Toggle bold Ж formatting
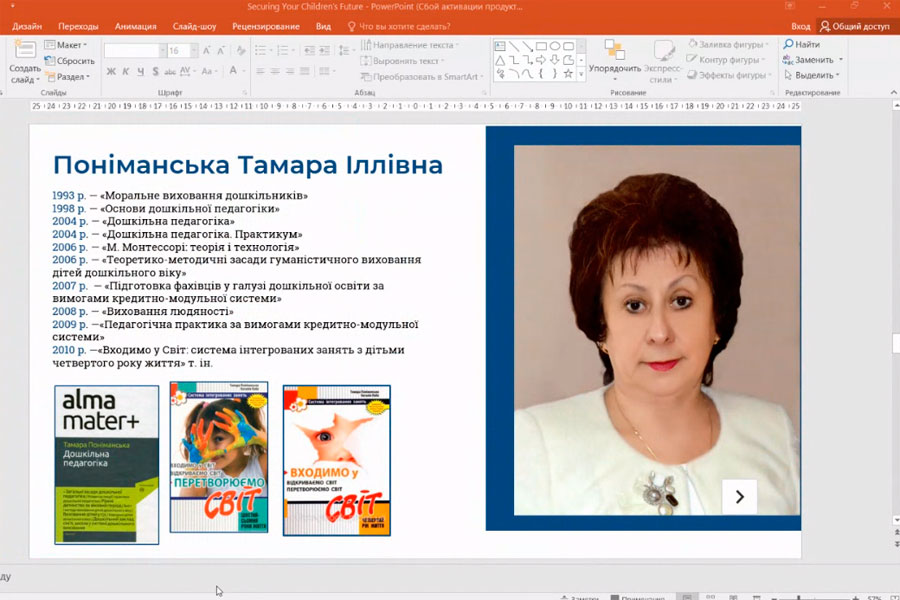The width and height of the screenshot is (900, 600). tap(111, 71)
